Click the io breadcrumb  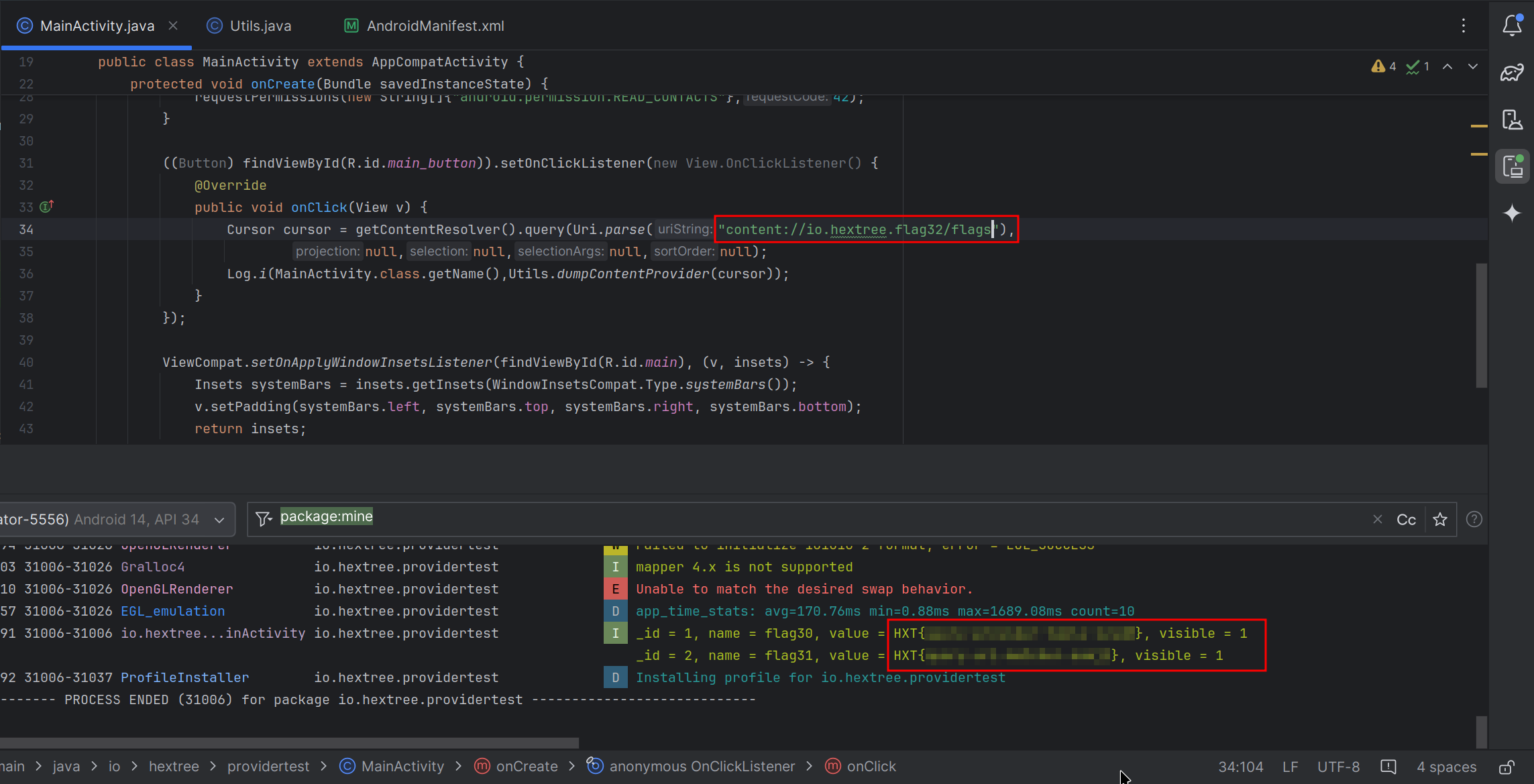(x=114, y=766)
